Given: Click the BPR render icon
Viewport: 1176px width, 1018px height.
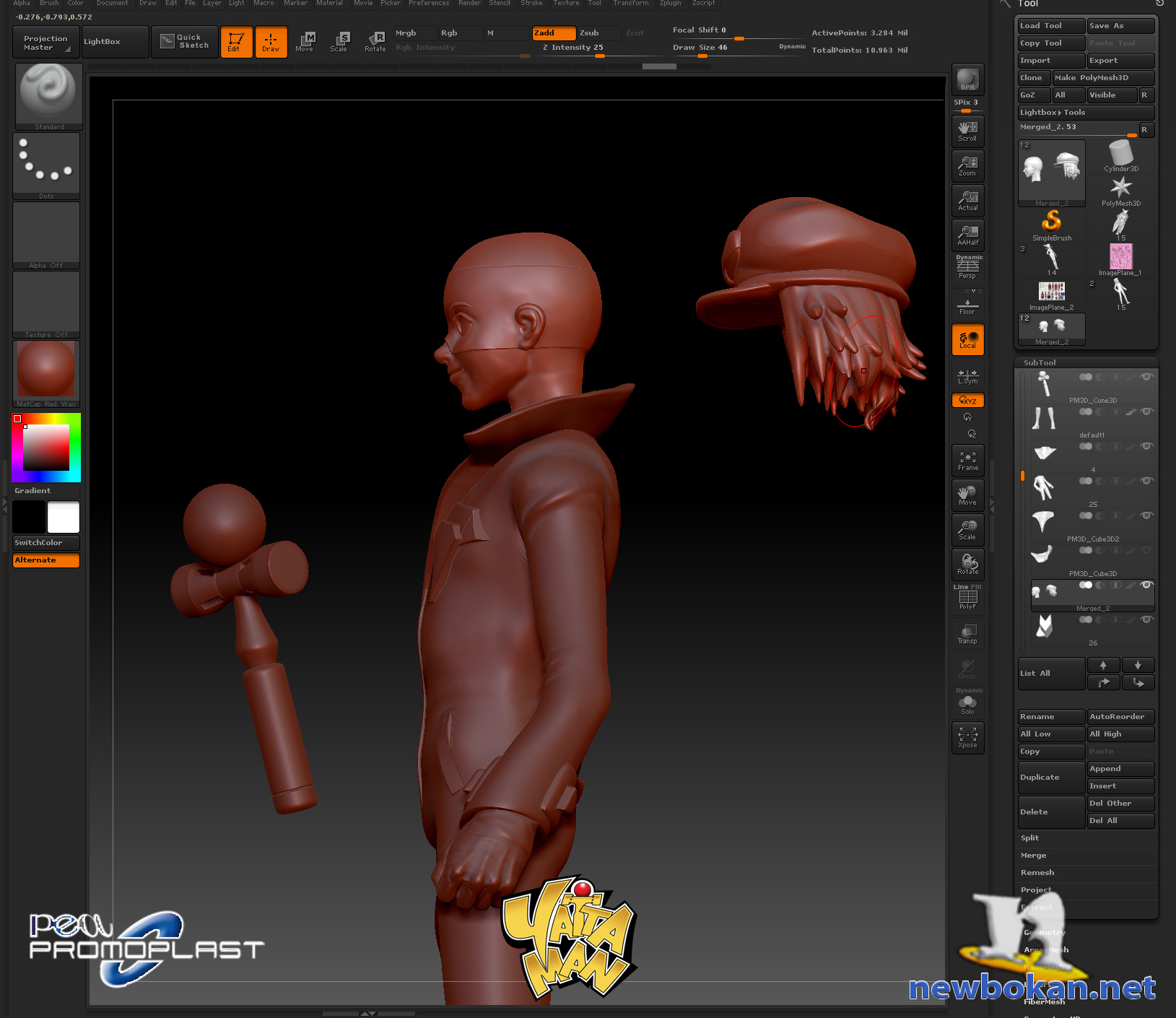Looking at the screenshot, I should tap(967, 79).
